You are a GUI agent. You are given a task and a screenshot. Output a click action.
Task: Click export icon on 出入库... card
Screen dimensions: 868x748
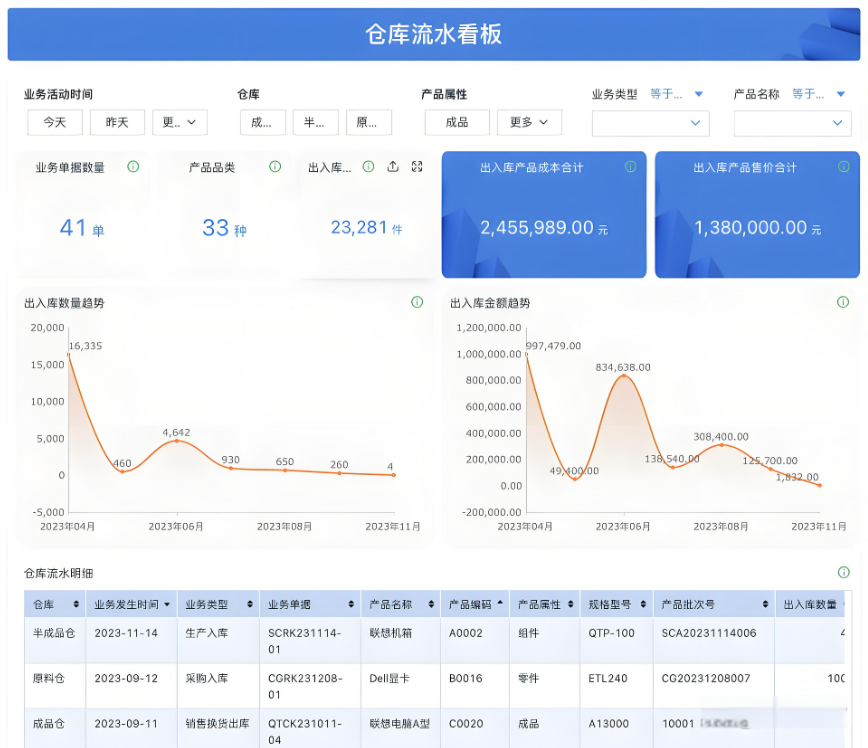click(x=393, y=166)
